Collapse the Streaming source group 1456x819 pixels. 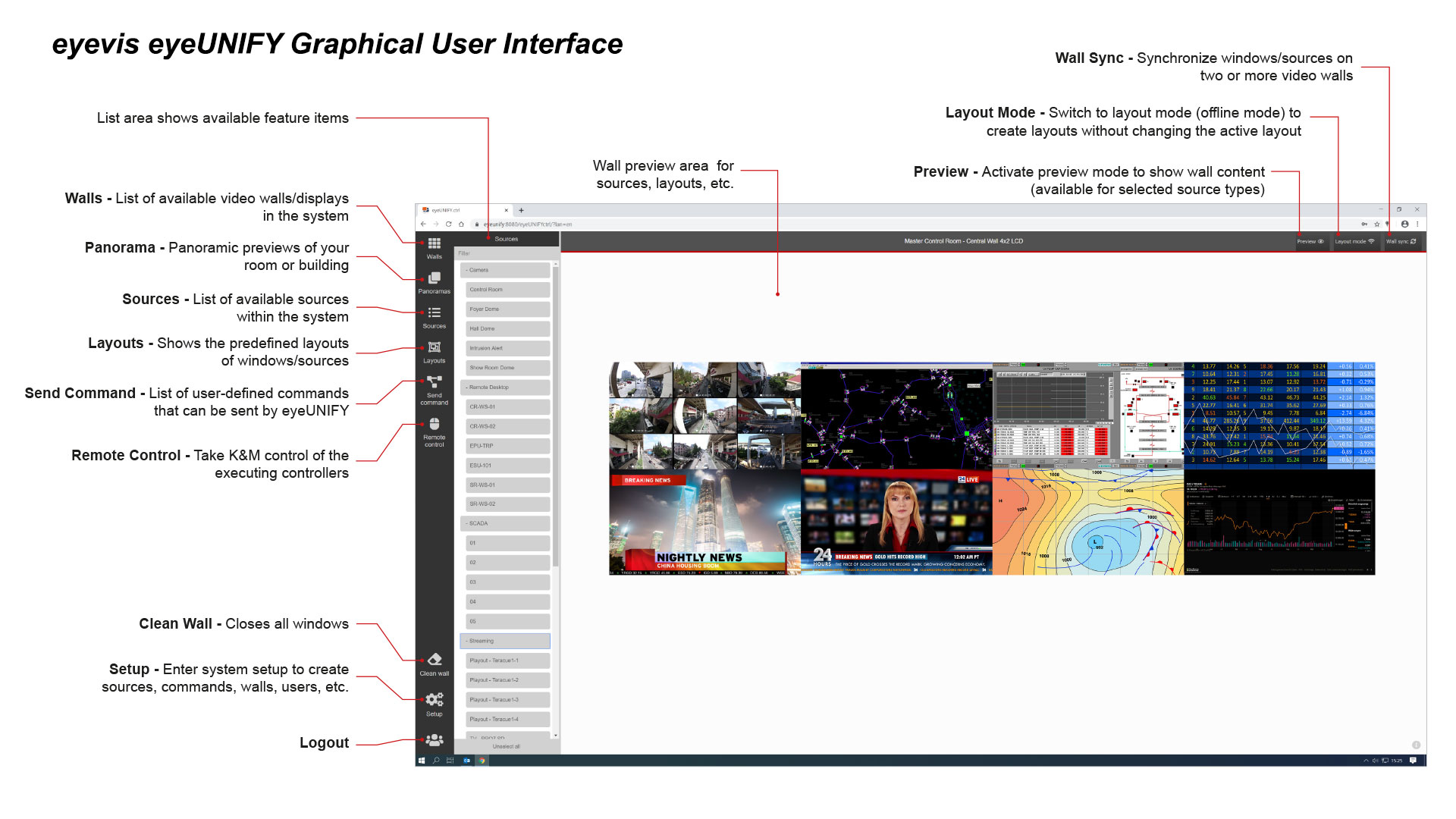point(504,642)
